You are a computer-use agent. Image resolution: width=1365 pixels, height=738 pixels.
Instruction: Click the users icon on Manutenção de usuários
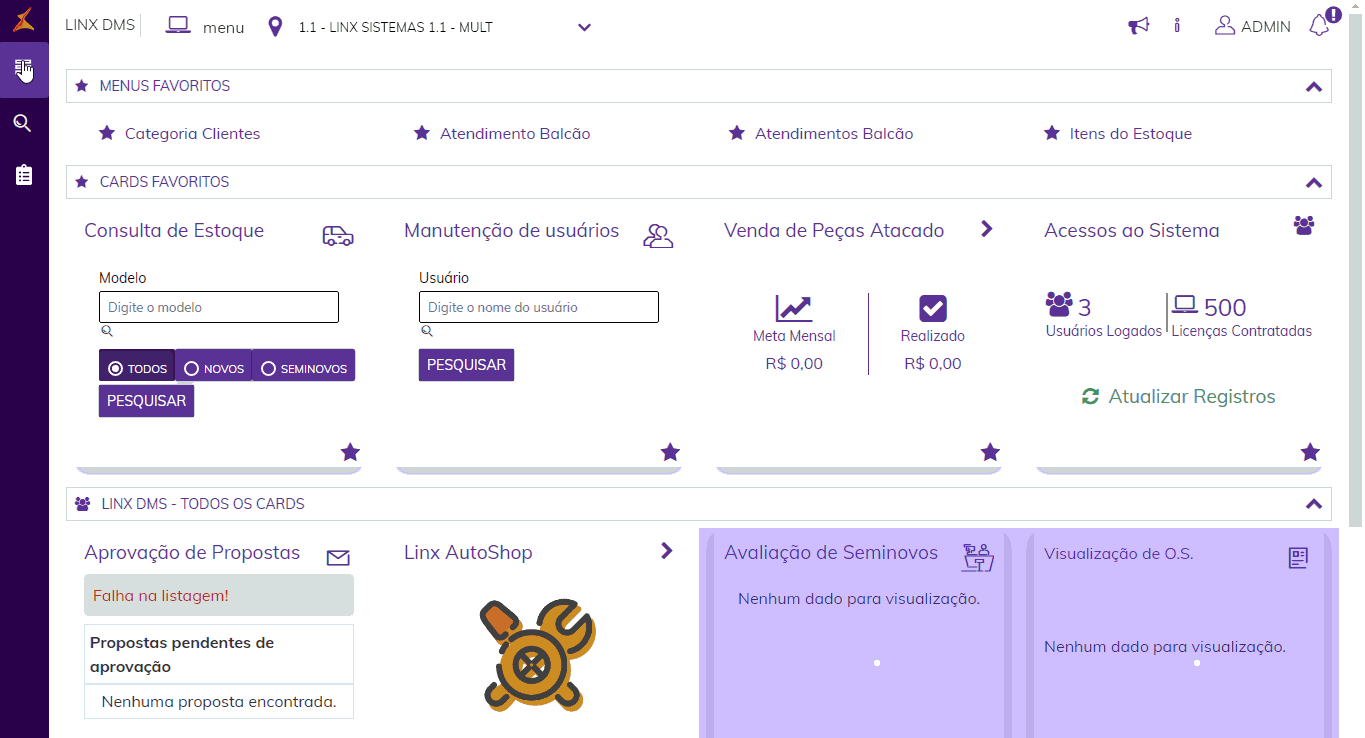[x=658, y=236]
